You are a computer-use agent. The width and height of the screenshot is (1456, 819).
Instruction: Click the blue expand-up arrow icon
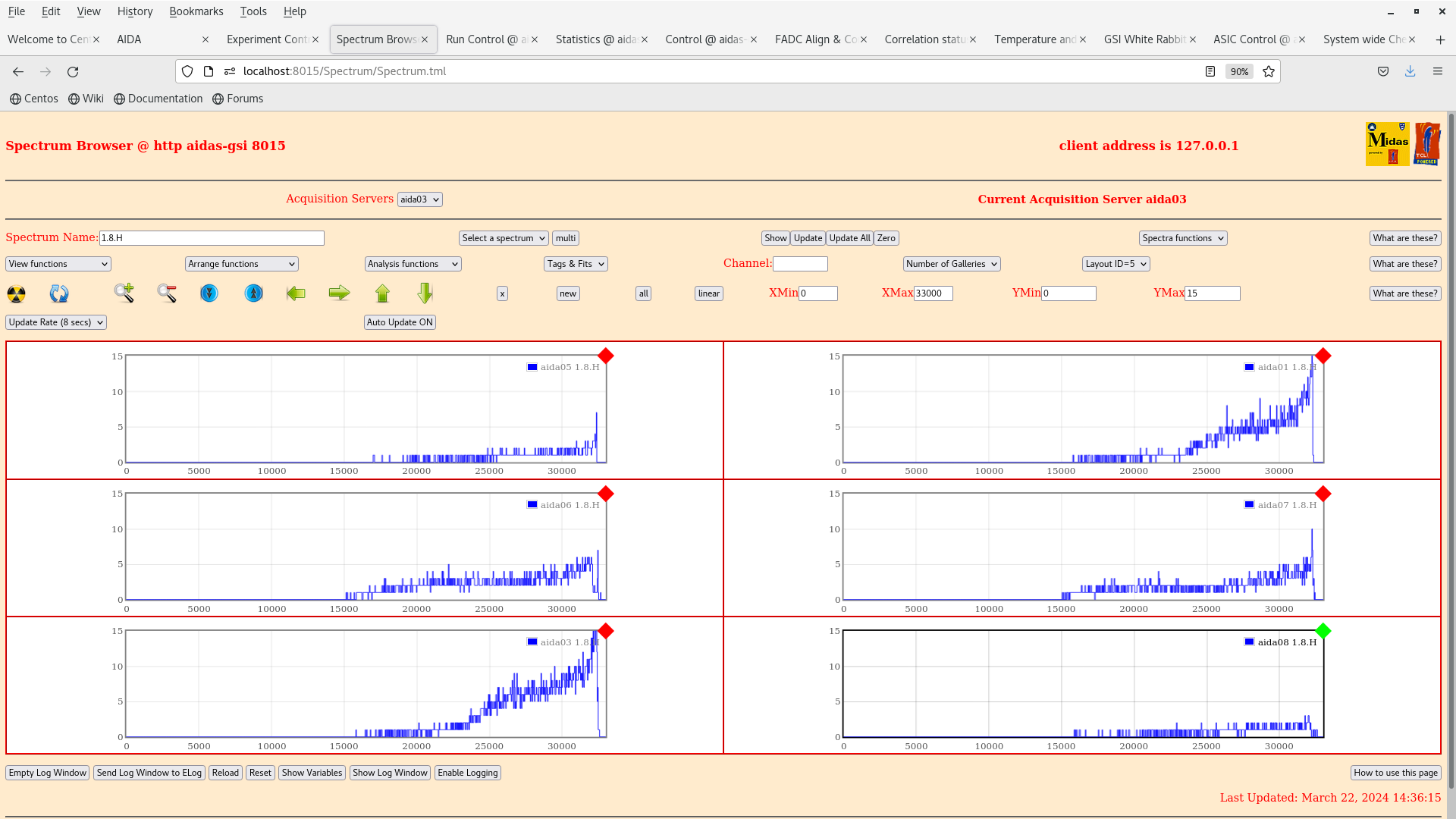254,293
